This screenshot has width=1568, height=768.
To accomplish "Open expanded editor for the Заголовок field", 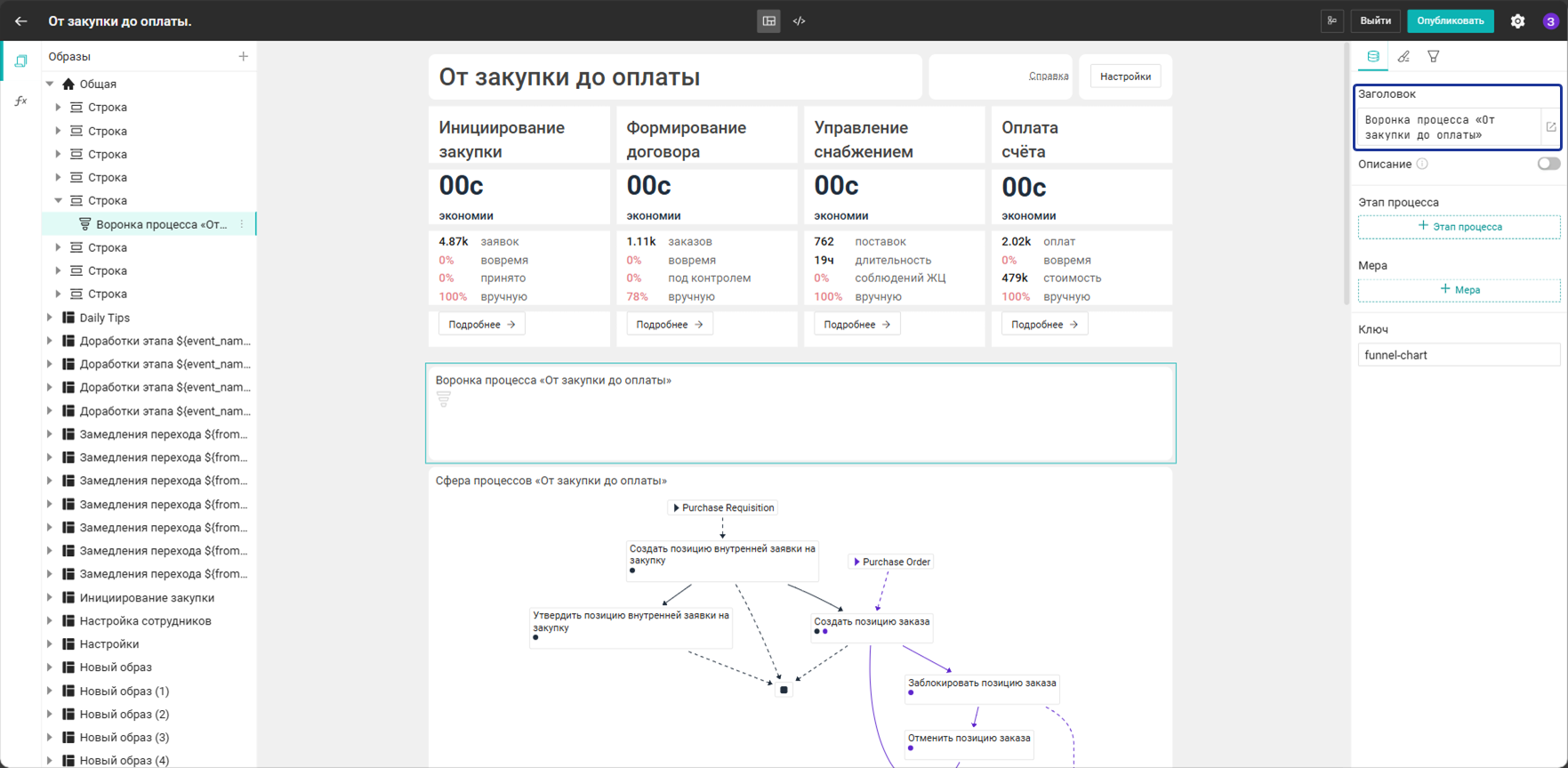I will [1551, 127].
